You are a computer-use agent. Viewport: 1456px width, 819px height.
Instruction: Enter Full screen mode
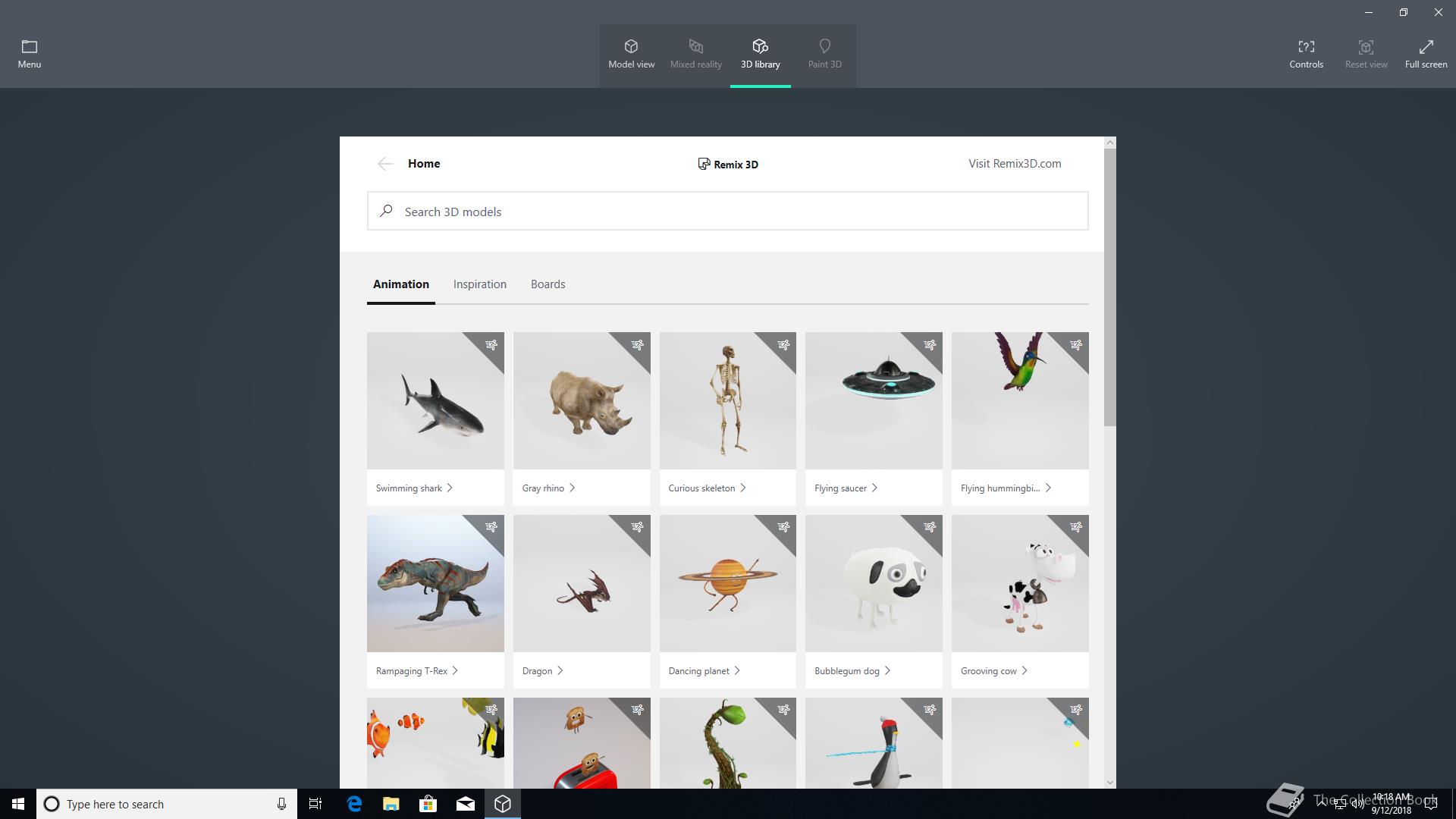[x=1426, y=55]
